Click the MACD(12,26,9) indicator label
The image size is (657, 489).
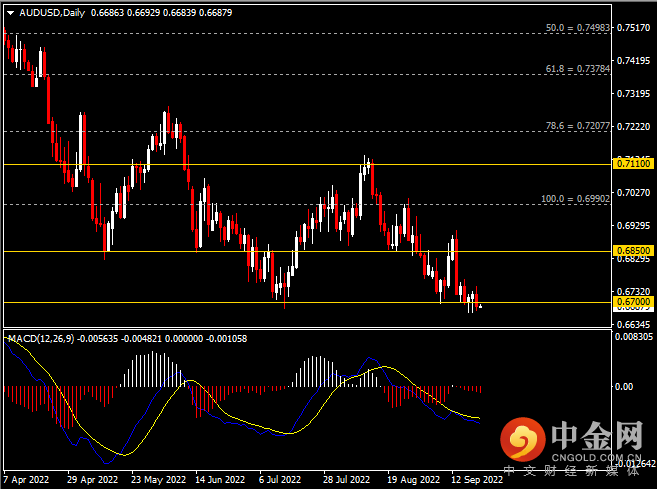pos(41,339)
